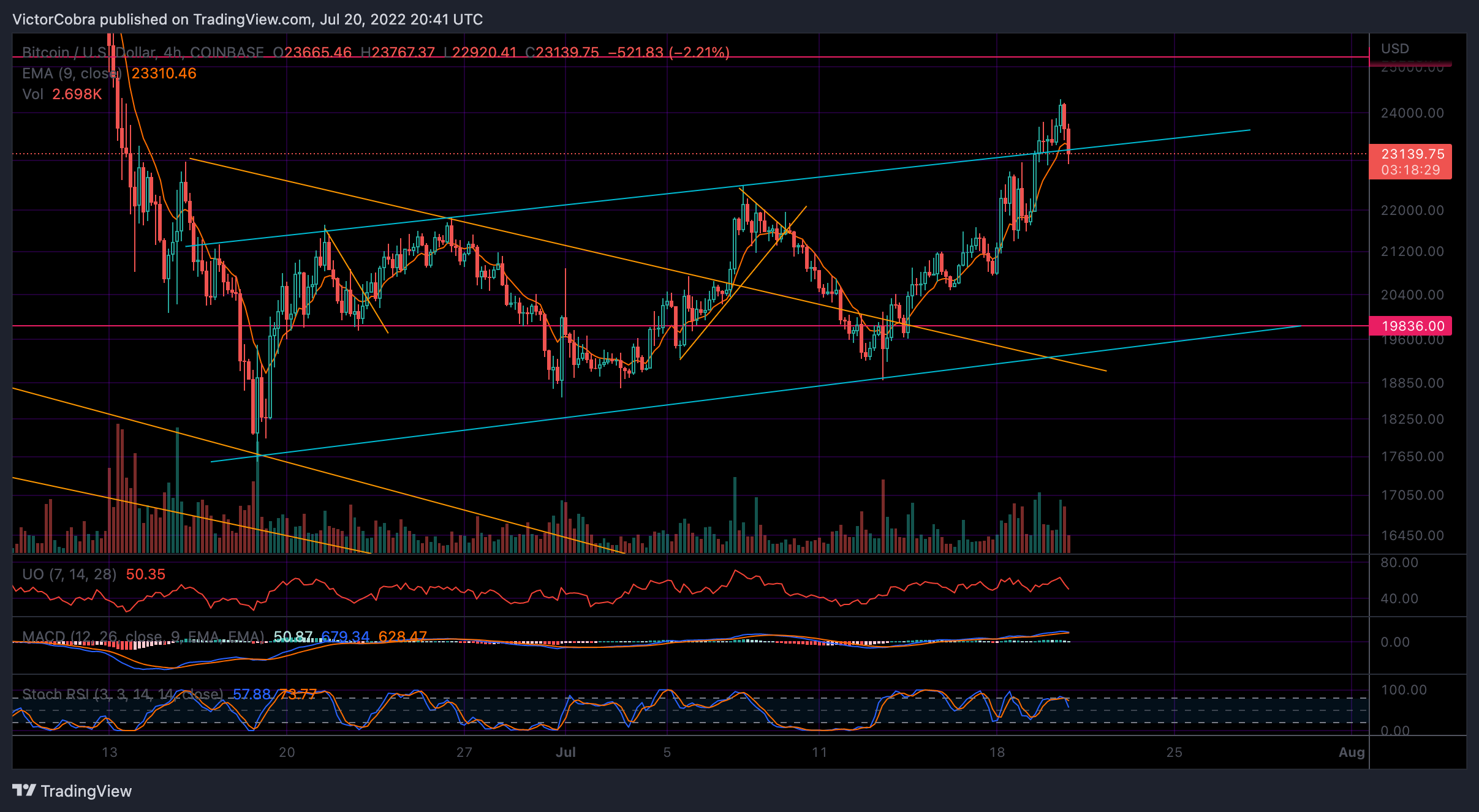Click the close price value C23139.75
Viewport: 1479px width, 812px height.
tap(562, 53)
